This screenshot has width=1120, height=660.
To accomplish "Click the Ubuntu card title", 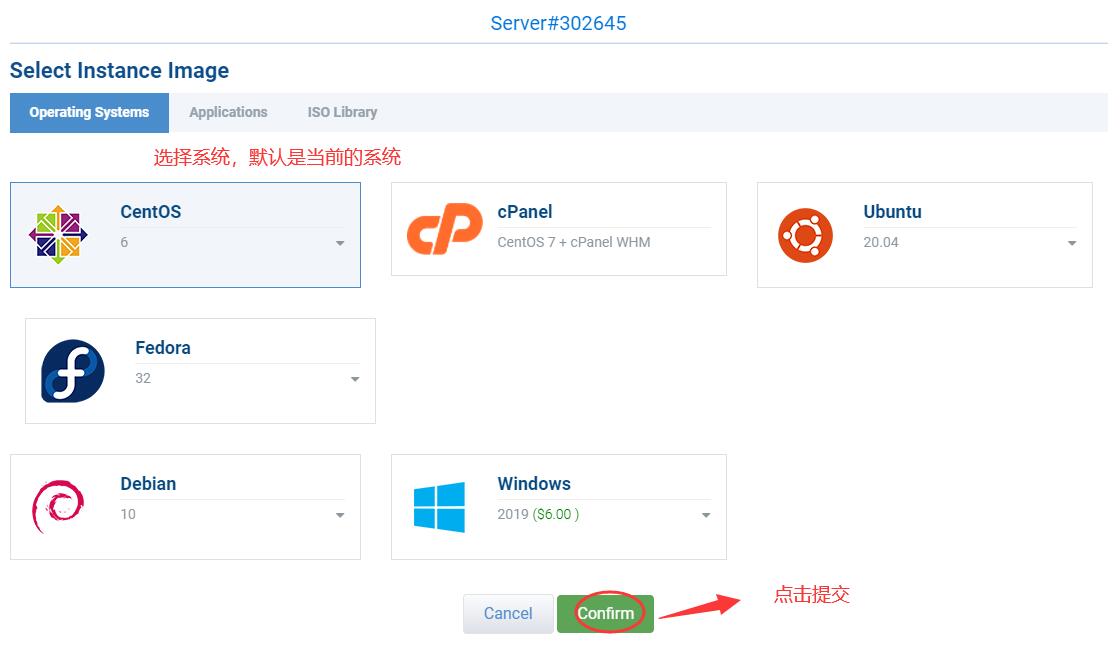I will pos(892,212).
